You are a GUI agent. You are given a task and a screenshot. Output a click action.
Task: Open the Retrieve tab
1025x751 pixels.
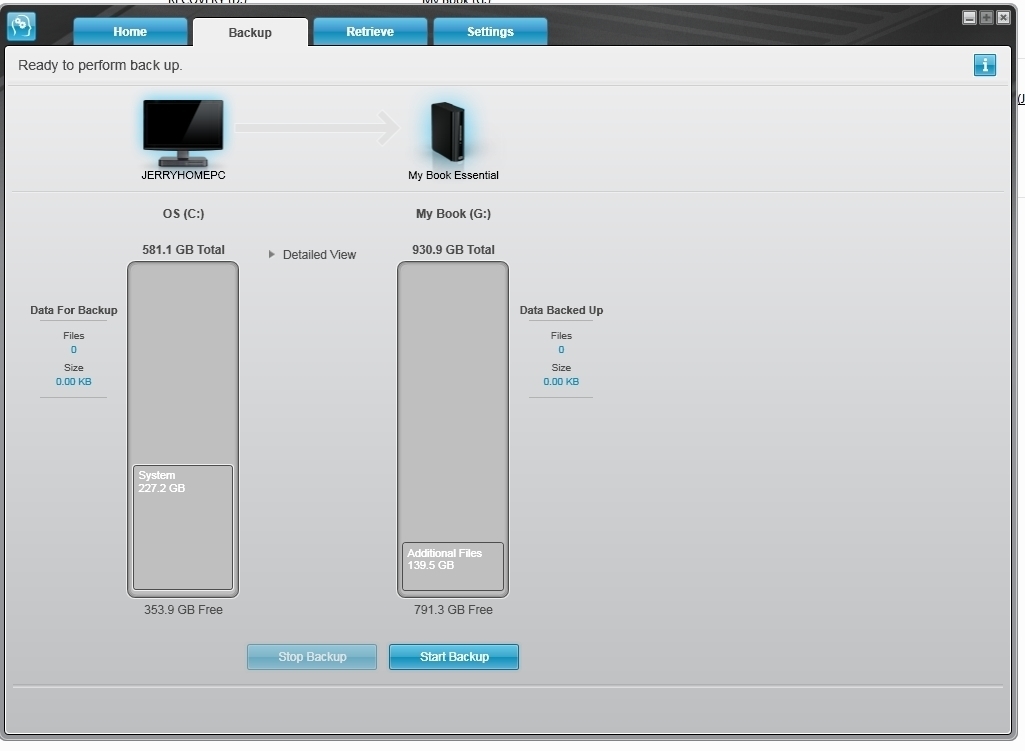370,32
